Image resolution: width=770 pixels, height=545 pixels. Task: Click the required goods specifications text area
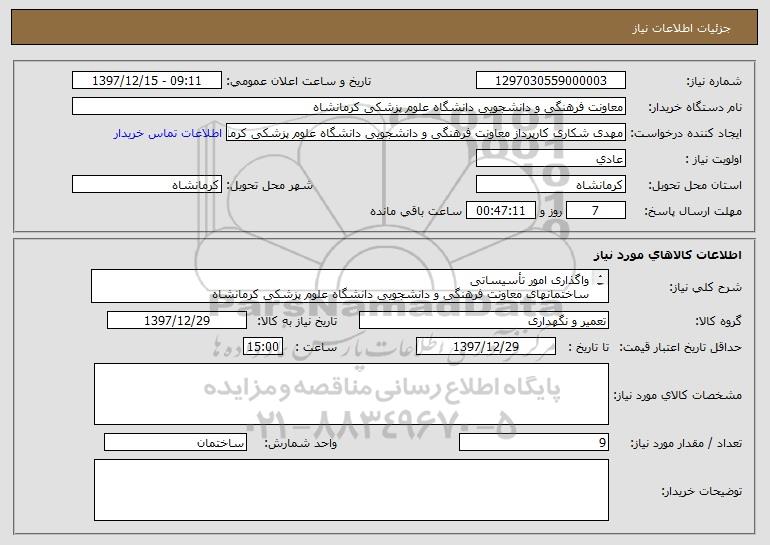pos(351,394)
